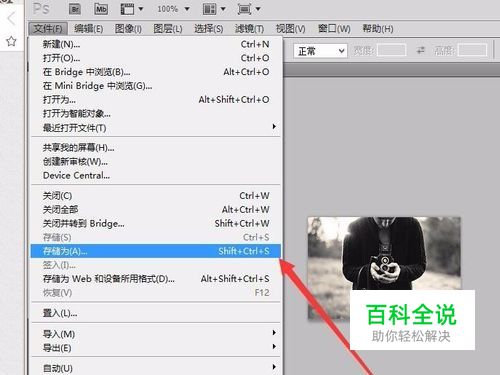500x375 pixels.
Task: Click the 宽度 input field
Action: click(392, 51)
